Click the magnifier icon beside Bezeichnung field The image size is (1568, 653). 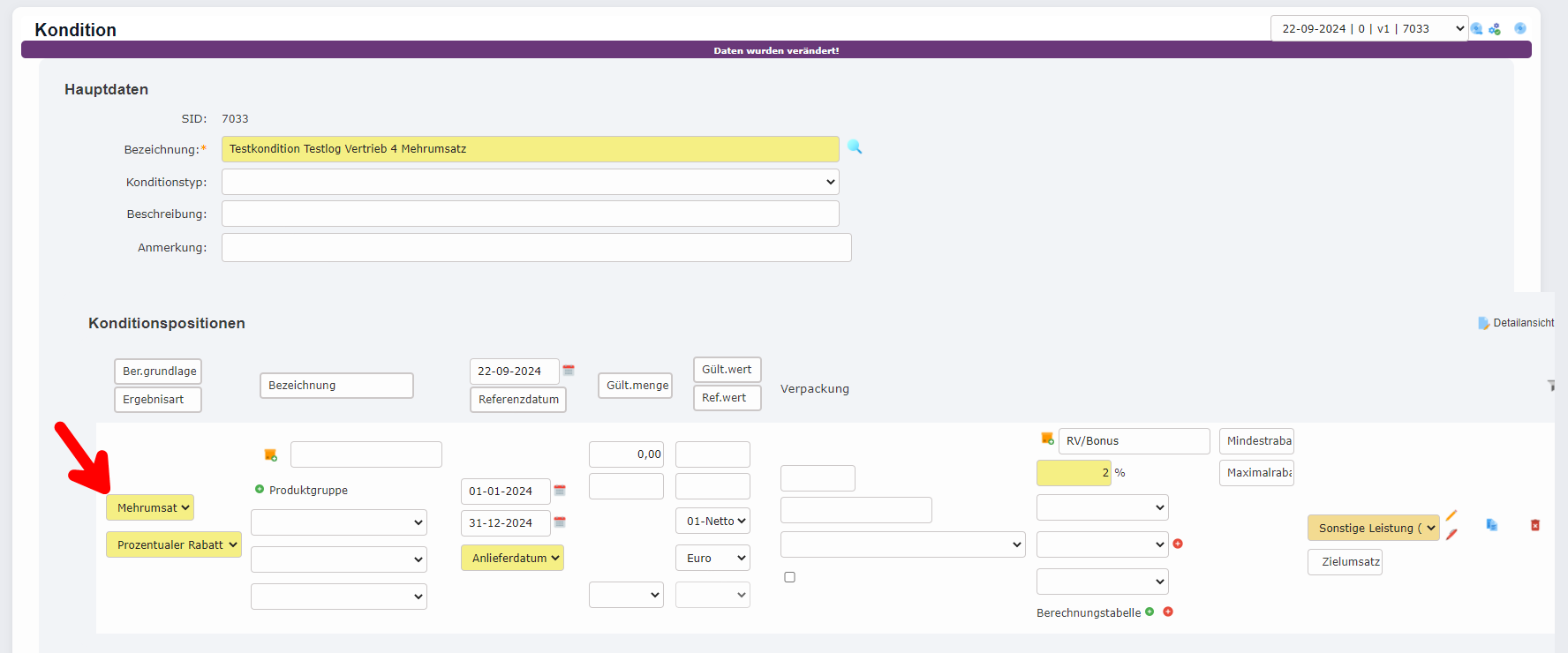(x=855, y=147)
